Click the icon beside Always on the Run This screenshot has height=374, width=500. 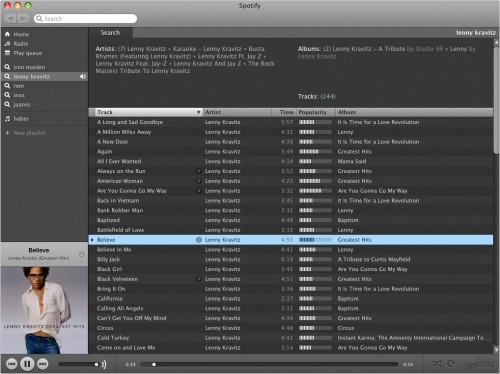click(x=199, y=171)
